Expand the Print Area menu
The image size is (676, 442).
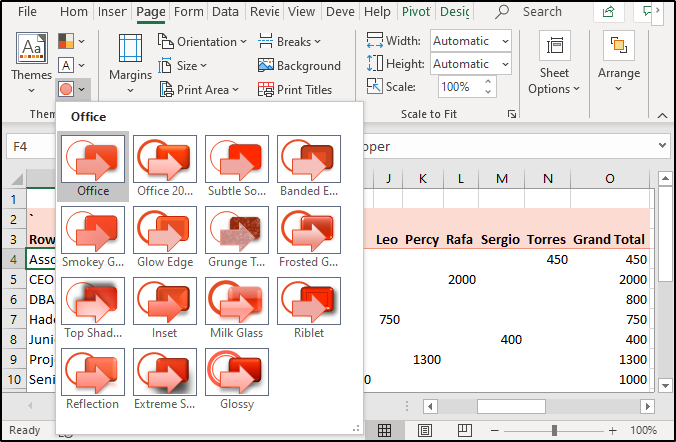[198, 90]
